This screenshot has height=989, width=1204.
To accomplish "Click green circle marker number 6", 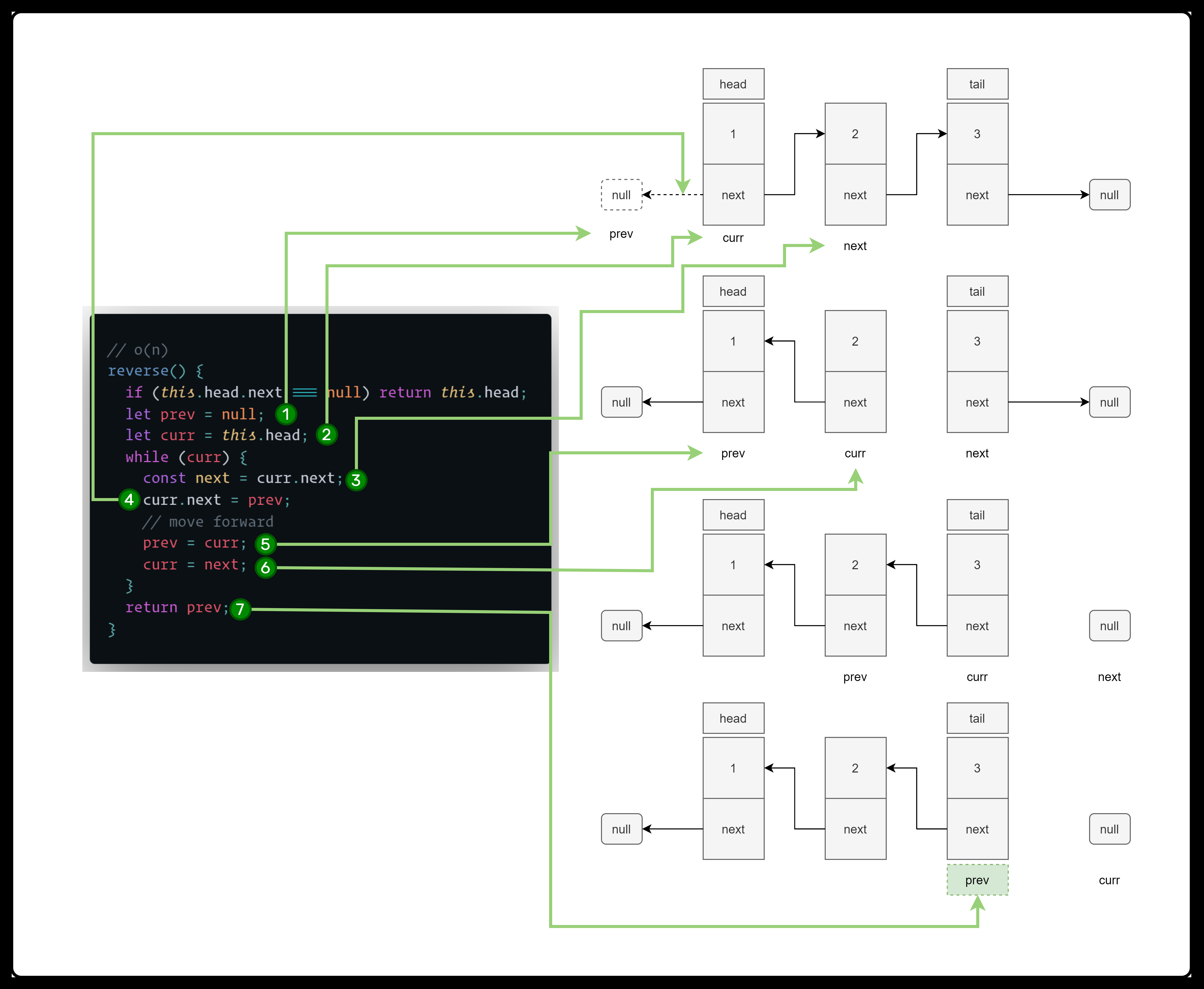I will pyautogui.click(x=265, y=567).
